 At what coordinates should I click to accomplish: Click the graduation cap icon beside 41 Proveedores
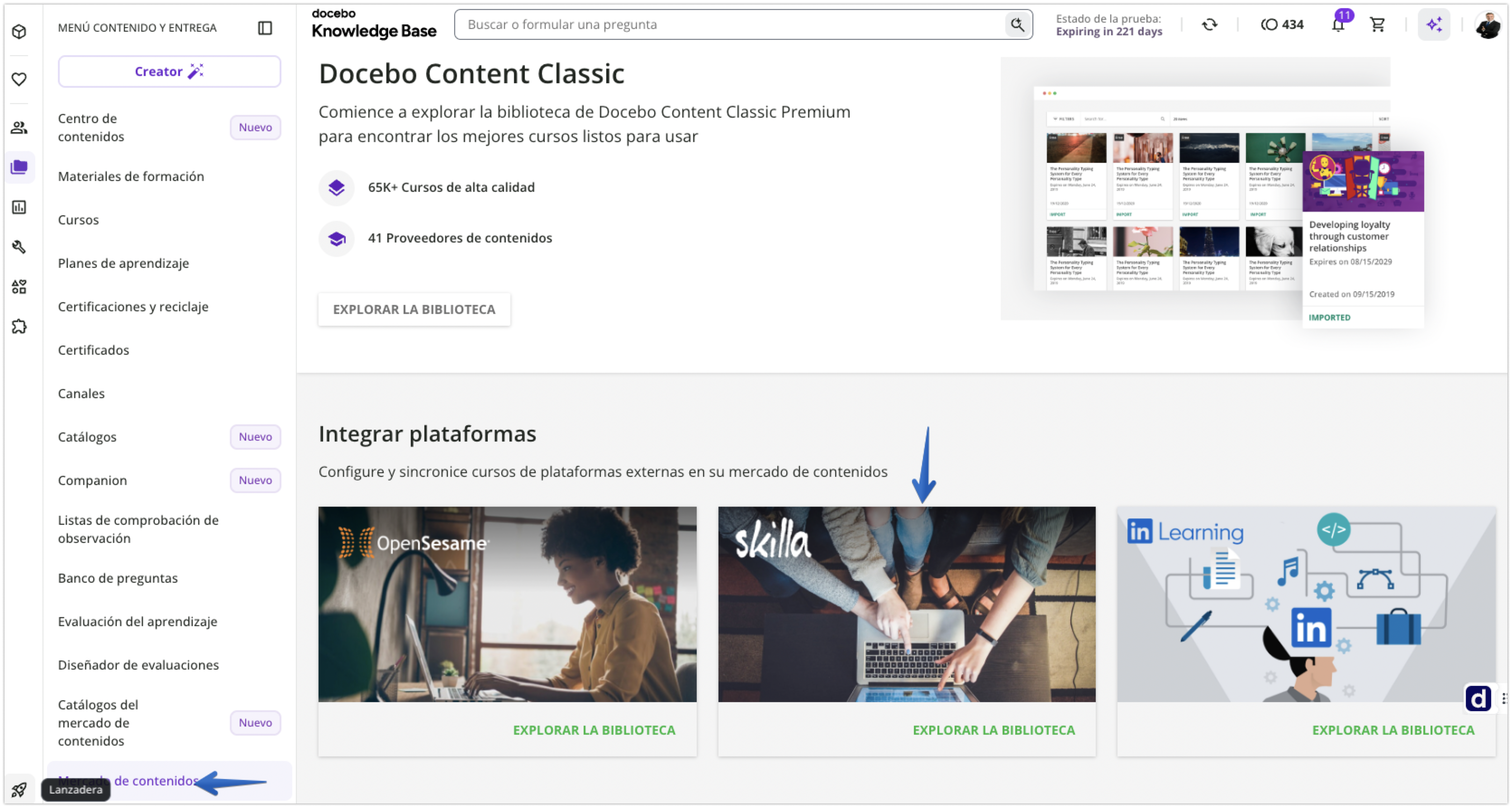click(336, 239)
